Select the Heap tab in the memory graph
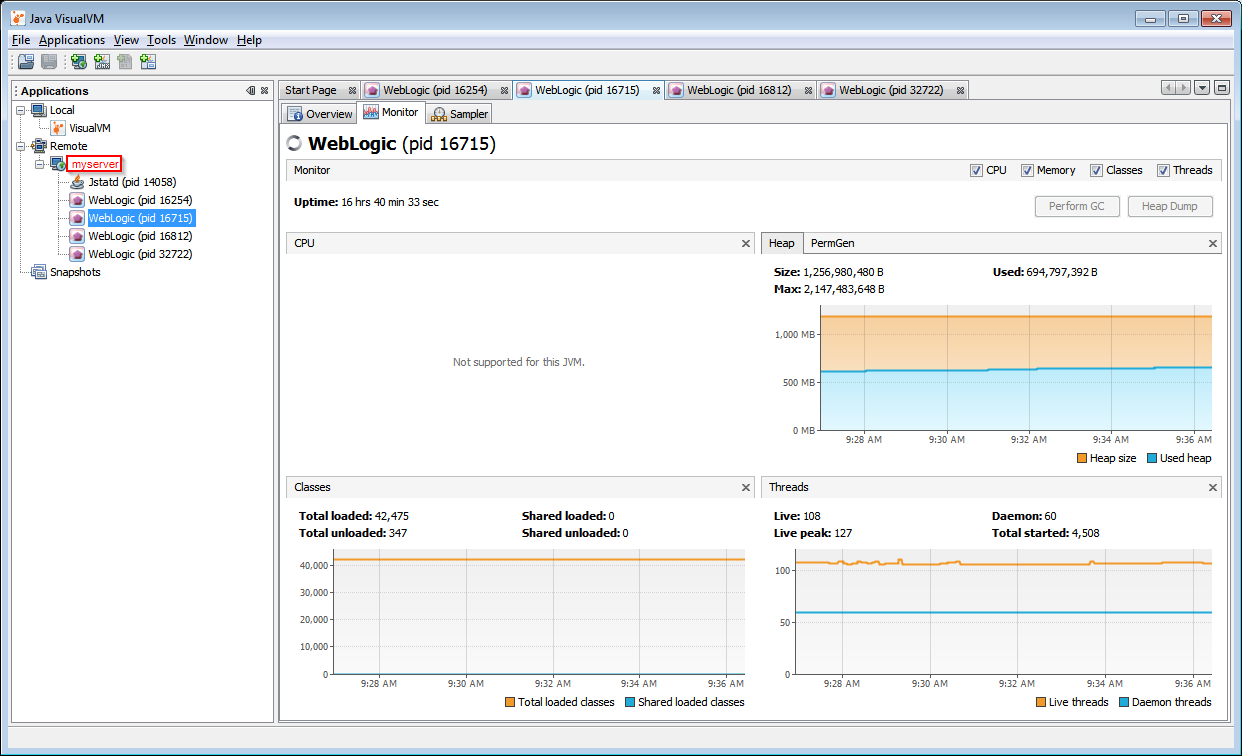Image resolution: width=1242 pixels, height=756 pixels. pos(782,243)
